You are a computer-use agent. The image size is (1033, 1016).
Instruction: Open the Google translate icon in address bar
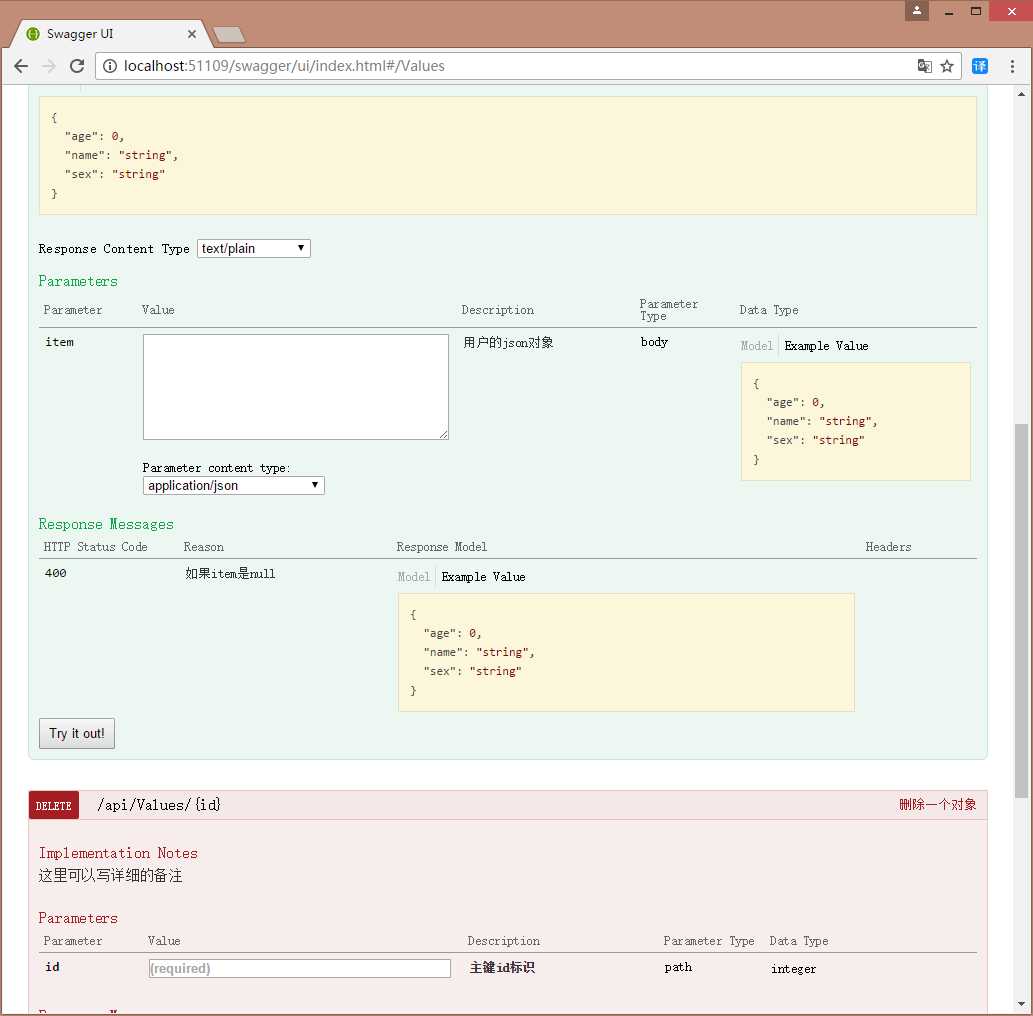[925, 66]
